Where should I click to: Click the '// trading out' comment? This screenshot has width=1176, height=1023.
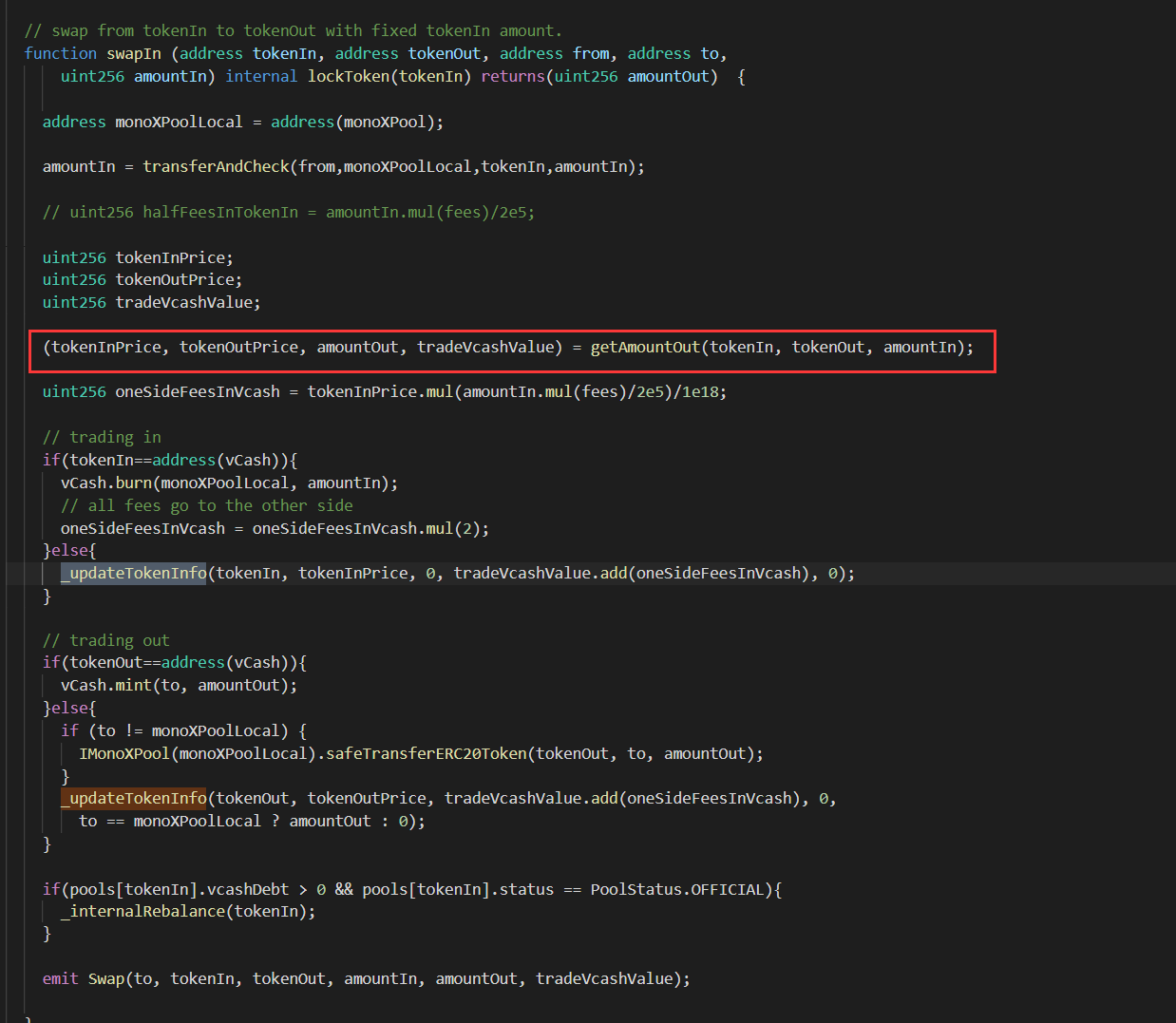tap(106, 640)
